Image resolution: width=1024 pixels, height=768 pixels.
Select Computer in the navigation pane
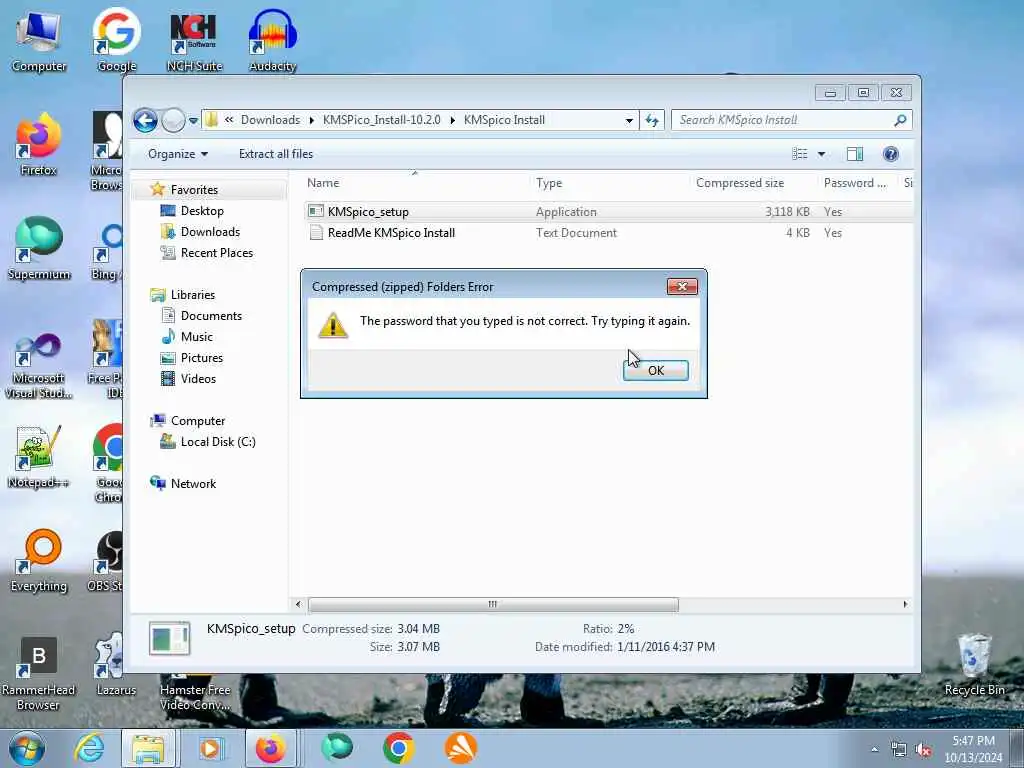click(198, 421)
